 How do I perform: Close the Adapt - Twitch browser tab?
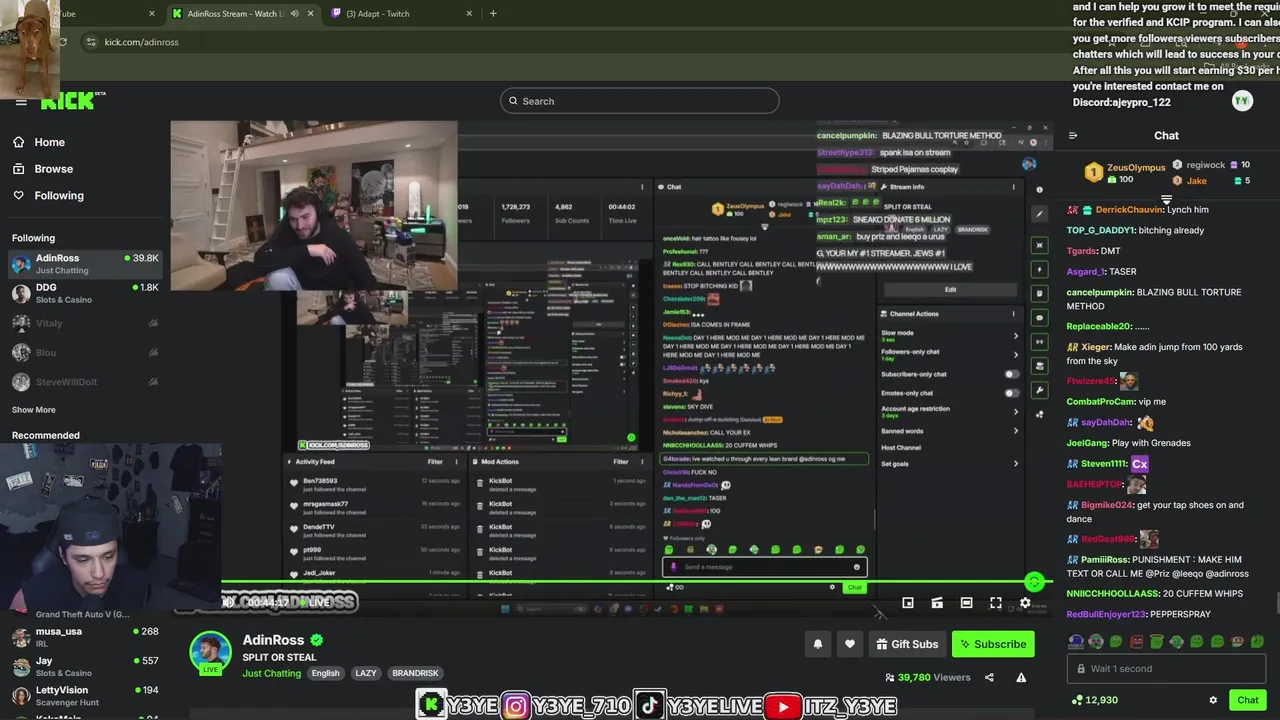click(x=469, y=14)
